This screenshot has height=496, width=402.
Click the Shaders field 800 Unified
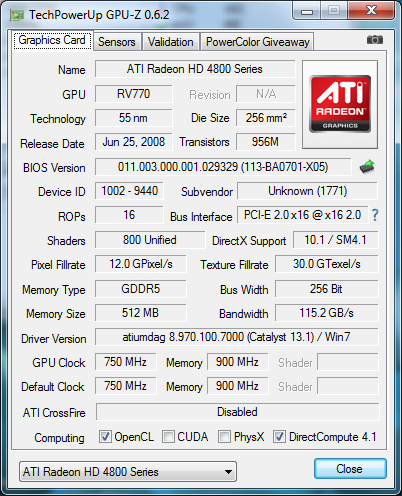coord(150,240)
